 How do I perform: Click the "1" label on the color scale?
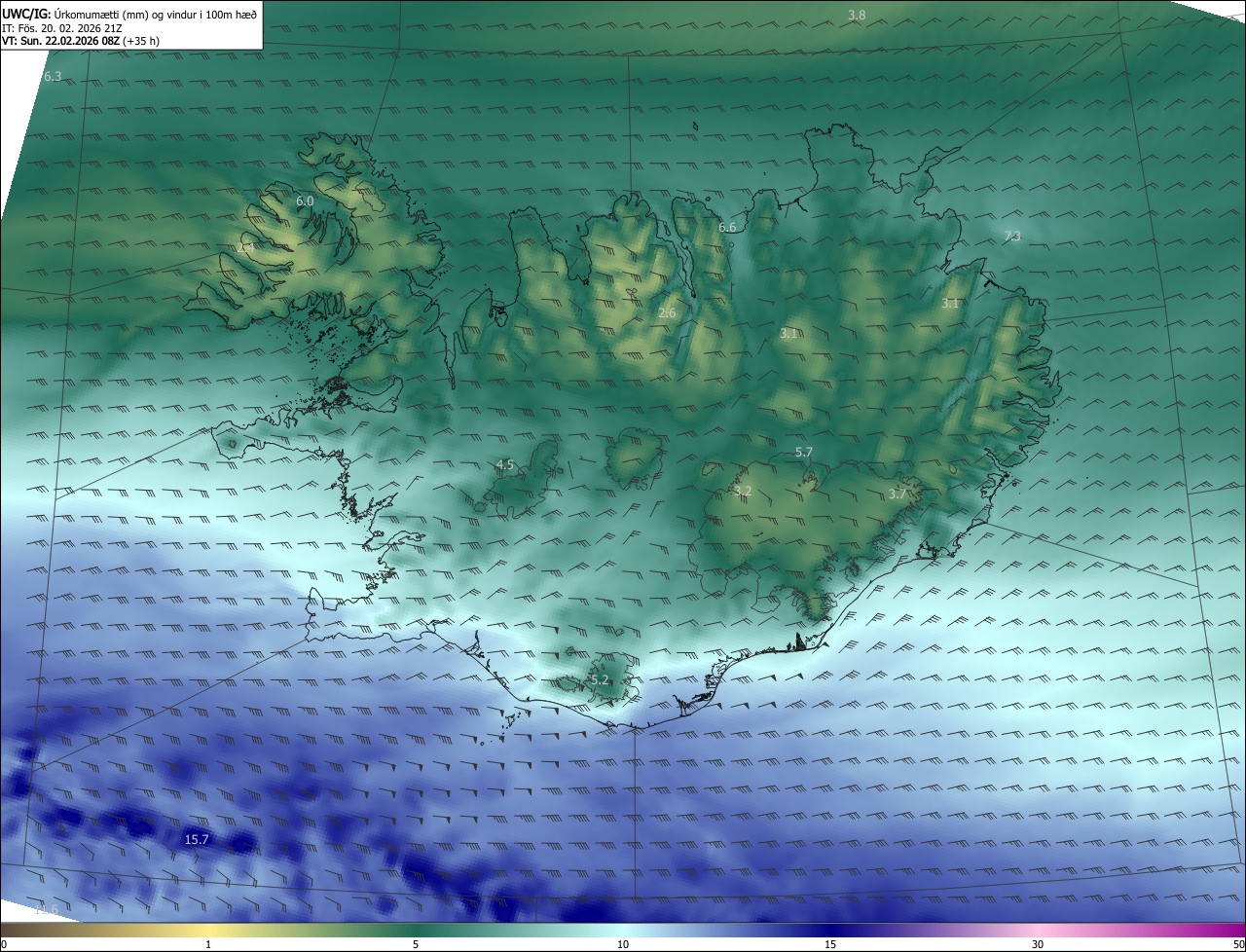[208, 944]
